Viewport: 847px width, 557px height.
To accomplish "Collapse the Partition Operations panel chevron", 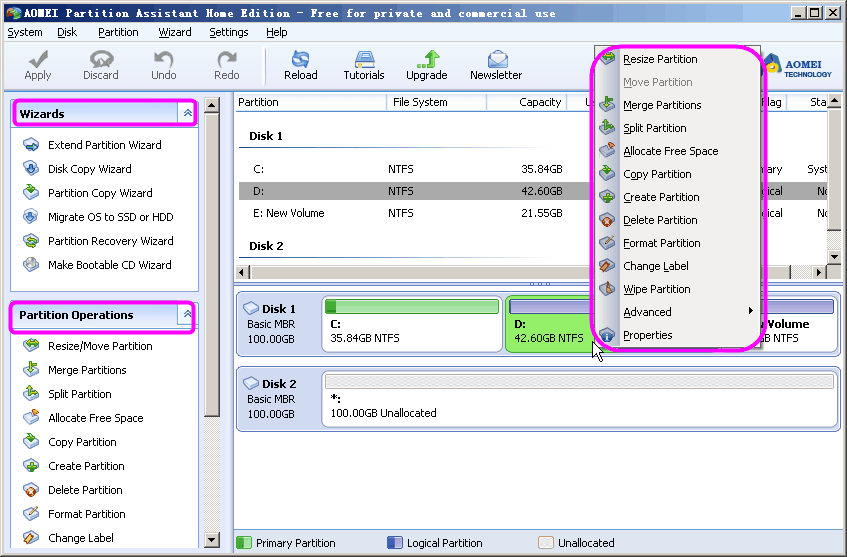I will point(187,314).
